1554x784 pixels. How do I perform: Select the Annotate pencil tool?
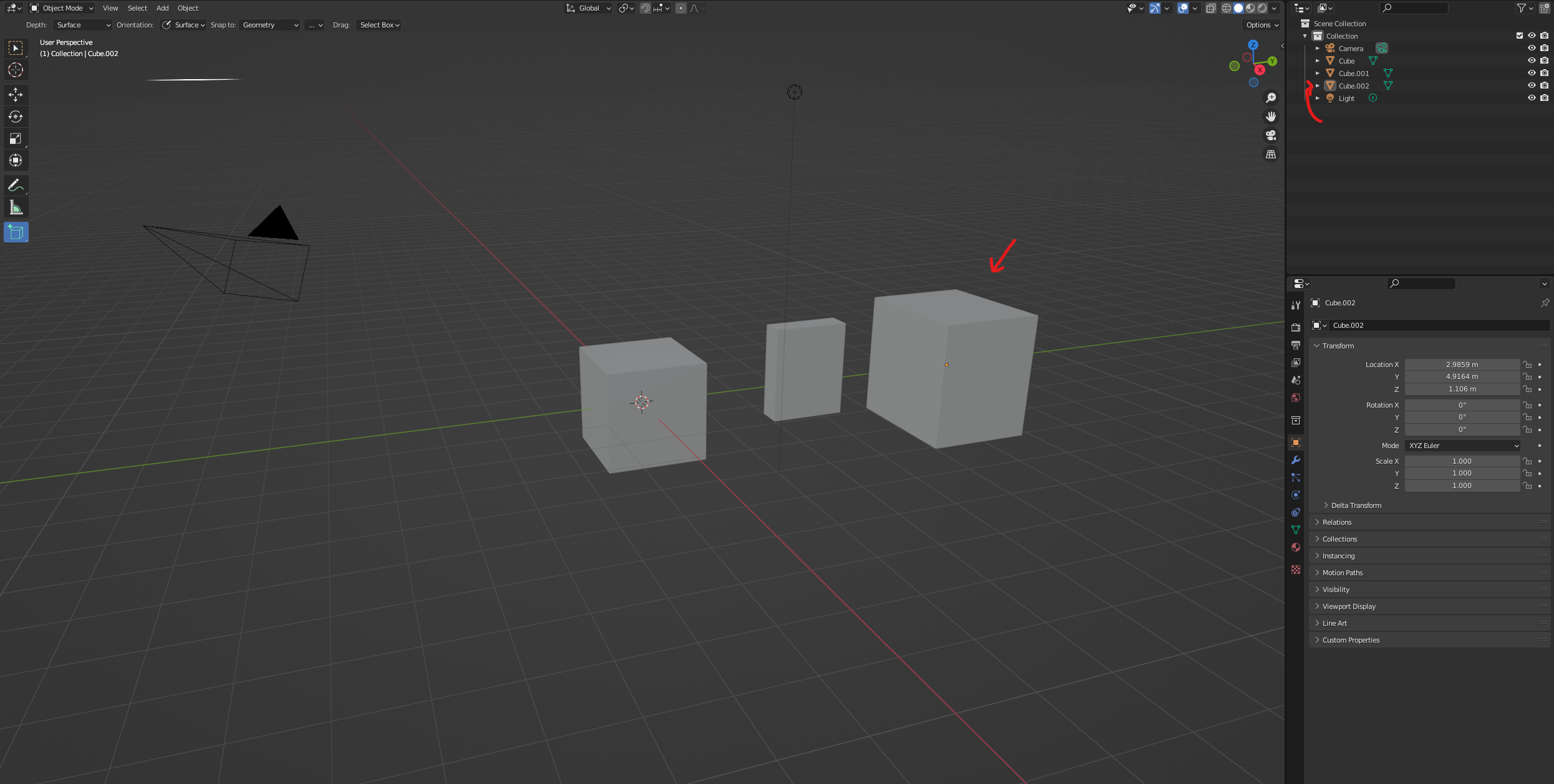16,185
